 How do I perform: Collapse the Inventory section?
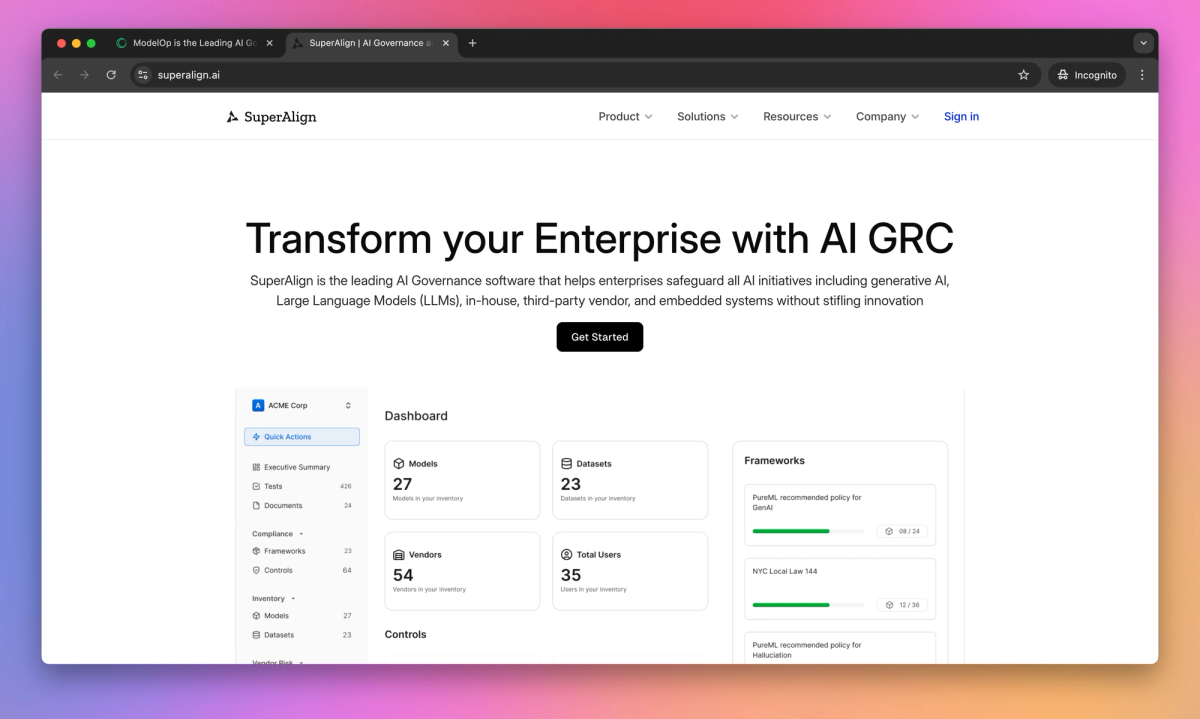274,599
